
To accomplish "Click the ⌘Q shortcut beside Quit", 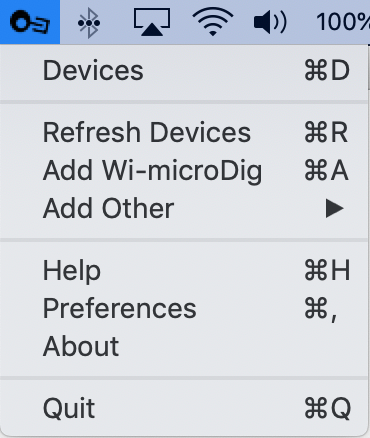I will pyautogui.click(x=328, y=408).
